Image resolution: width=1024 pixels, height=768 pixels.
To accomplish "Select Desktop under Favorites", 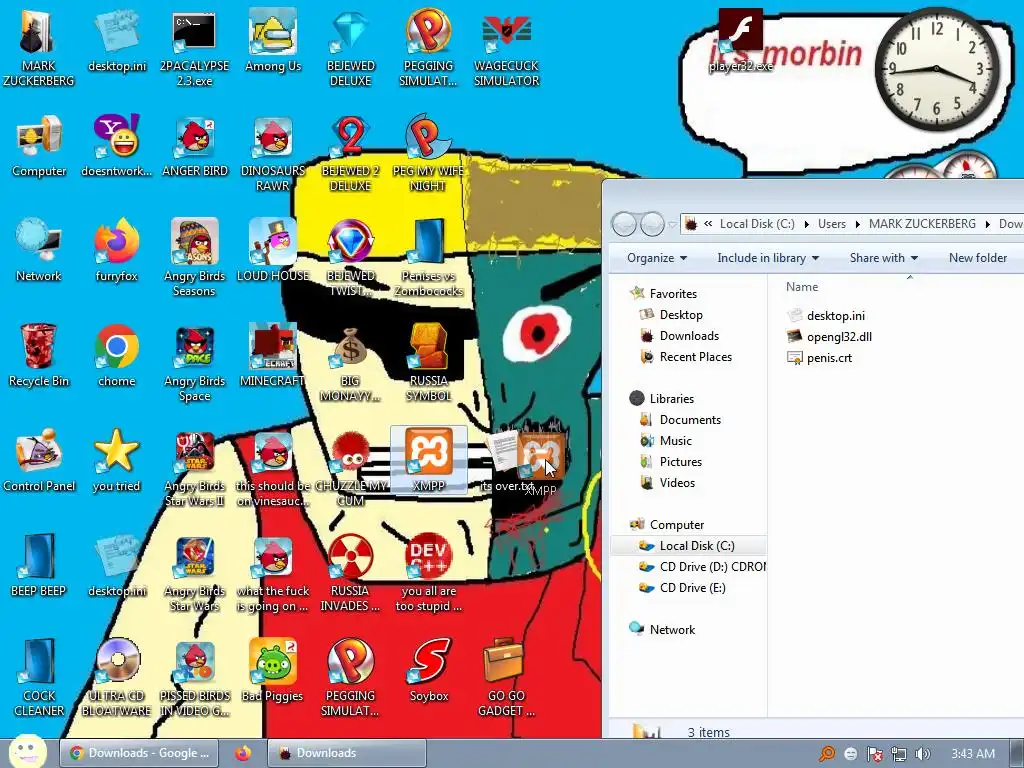I will pyautogui.click(x=680, y=315).
